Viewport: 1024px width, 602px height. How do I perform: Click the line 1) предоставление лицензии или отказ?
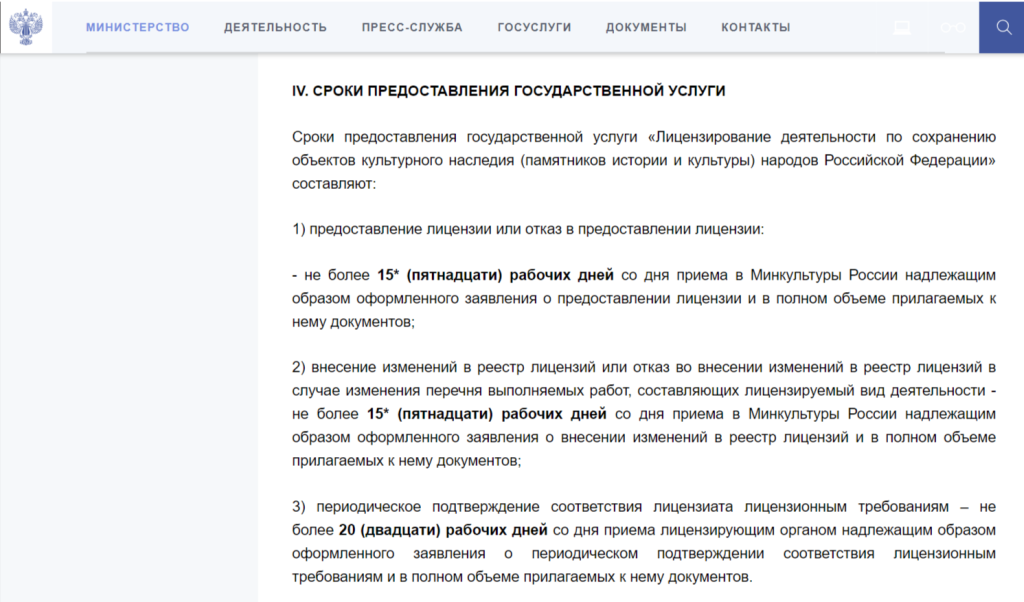527,229
